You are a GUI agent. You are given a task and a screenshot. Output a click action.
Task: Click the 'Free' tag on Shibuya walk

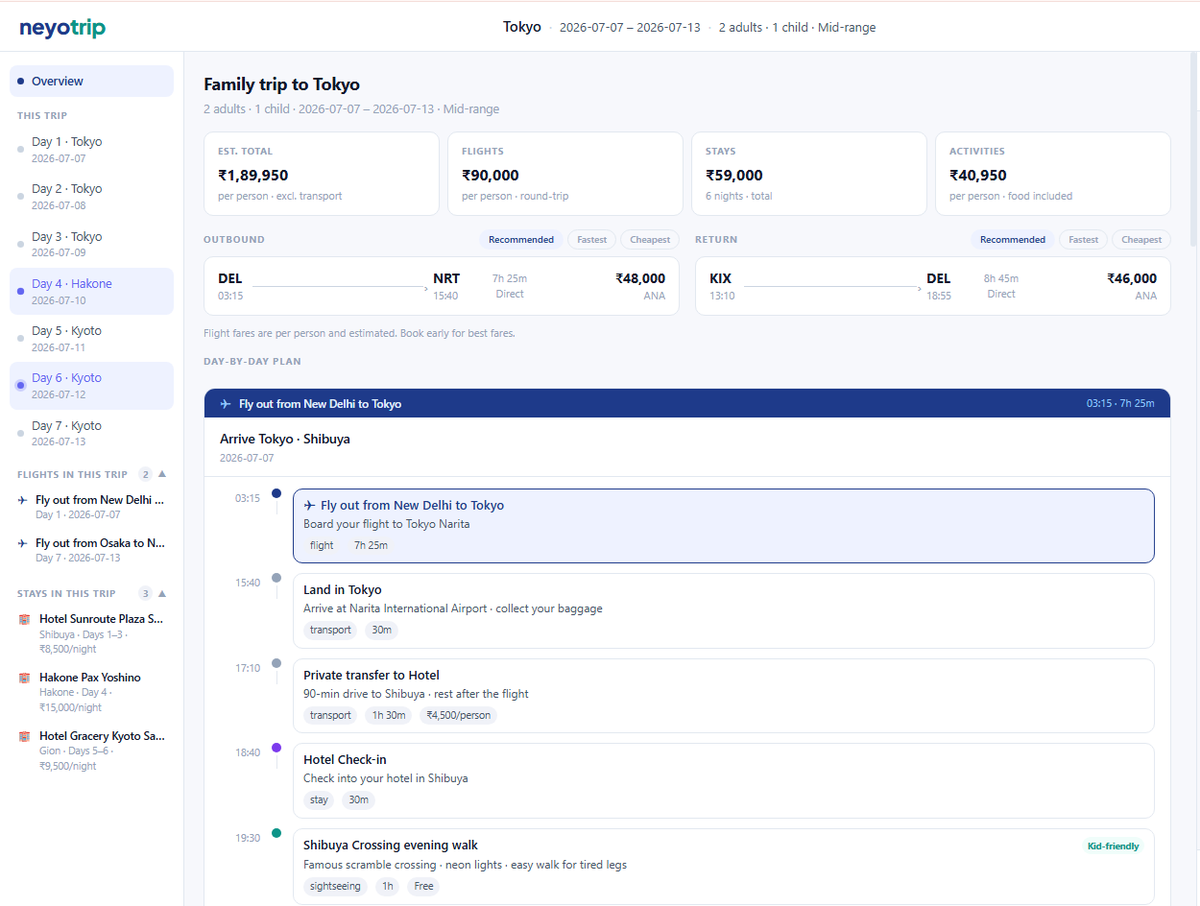coord(424,886)
